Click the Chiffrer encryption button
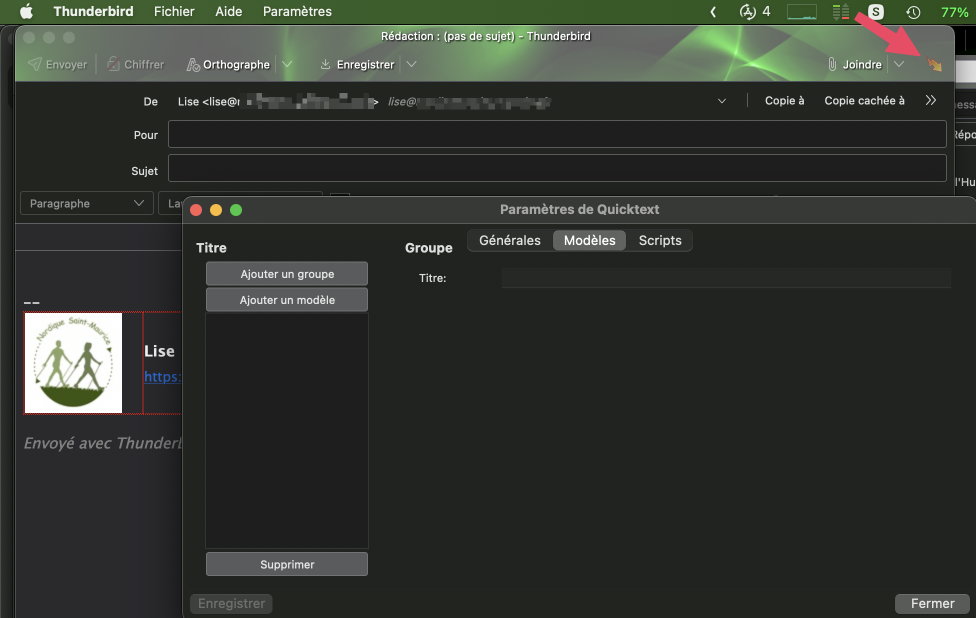 135,65
